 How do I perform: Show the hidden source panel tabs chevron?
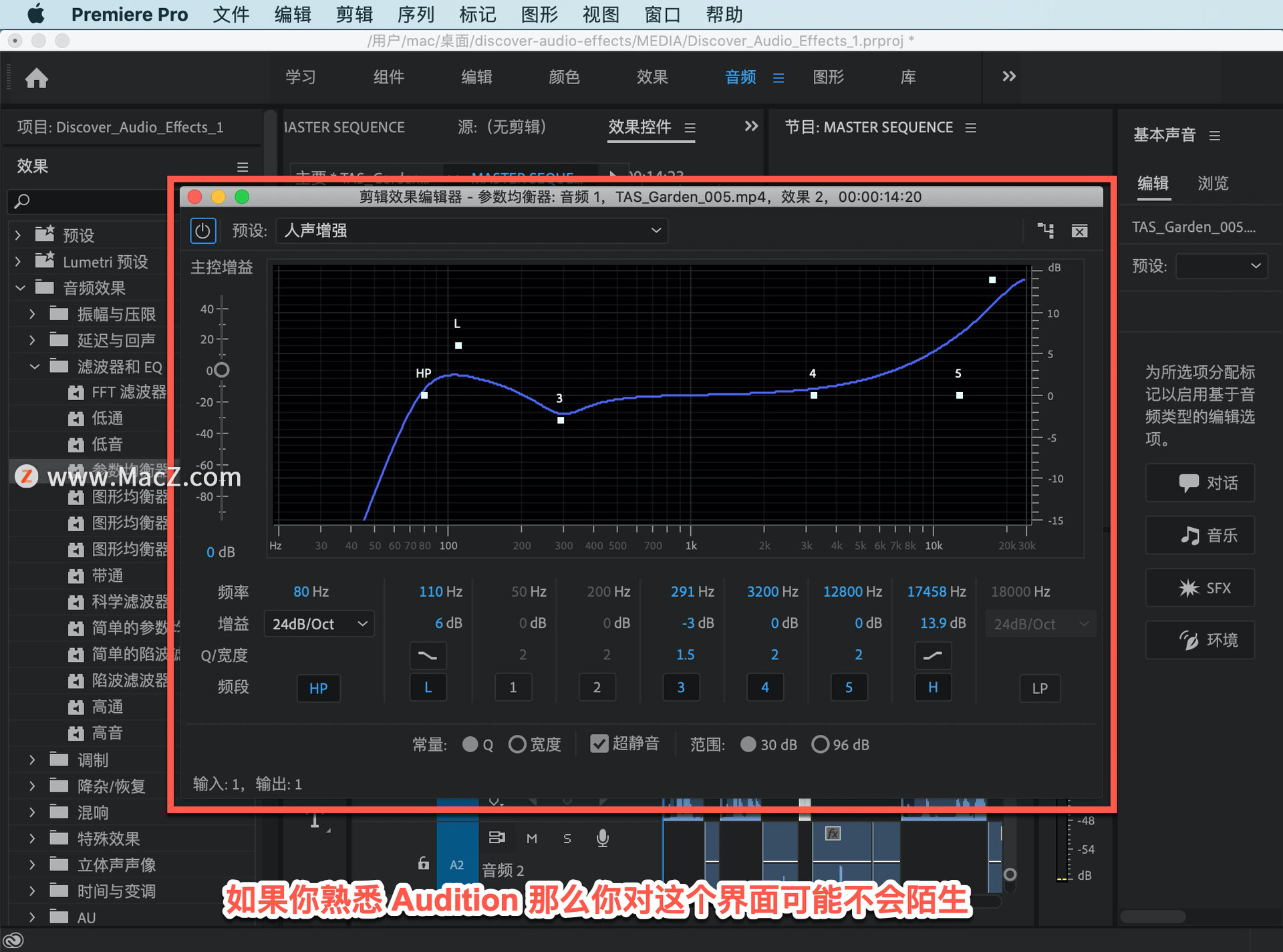751,126
